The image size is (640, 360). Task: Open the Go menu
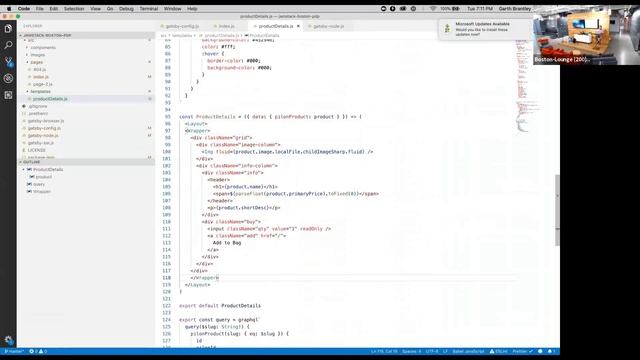pyautogui.click(x=110, y=9)
